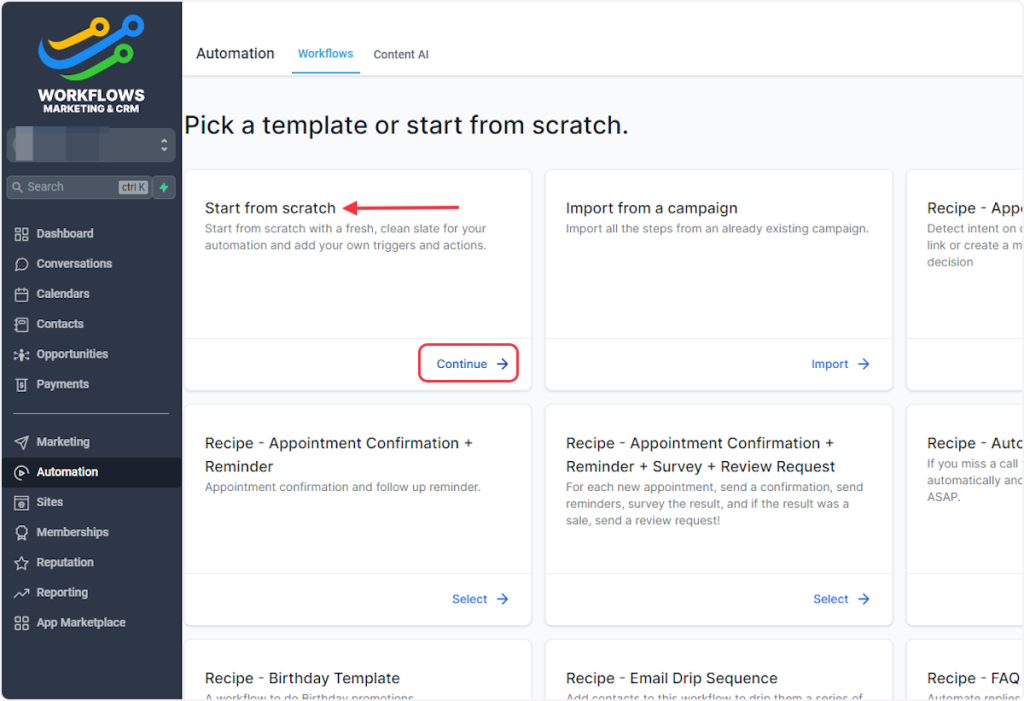This screenshot has width=1024, height=701.
Task: Click the Calendars icon in sidebar
Action: pyautogui.click(x=21, y=294)
